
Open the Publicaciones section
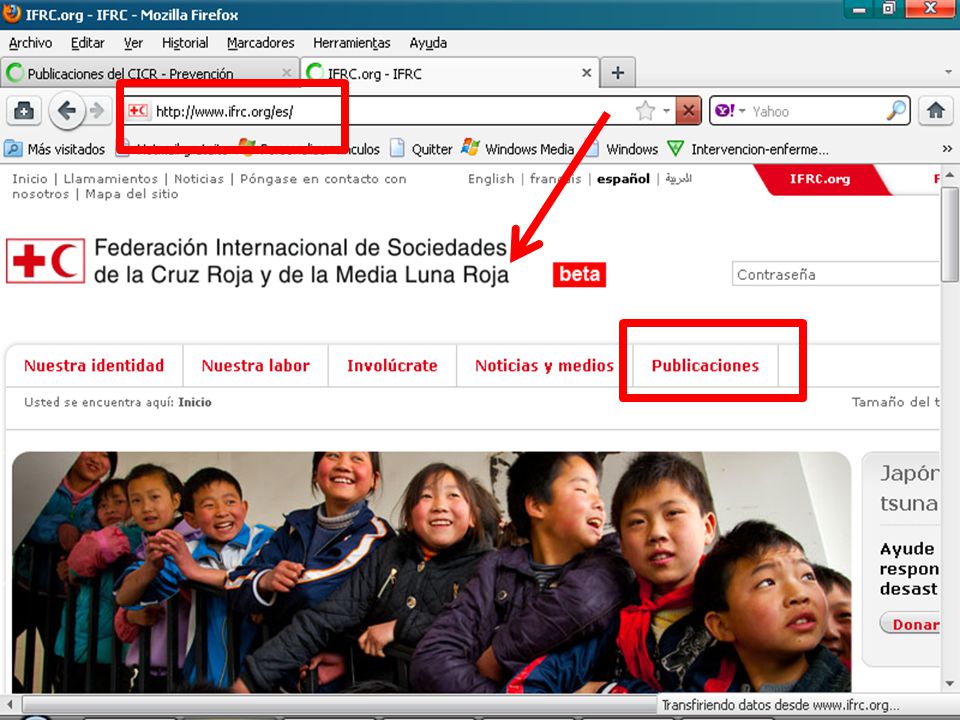coord(705,366)
